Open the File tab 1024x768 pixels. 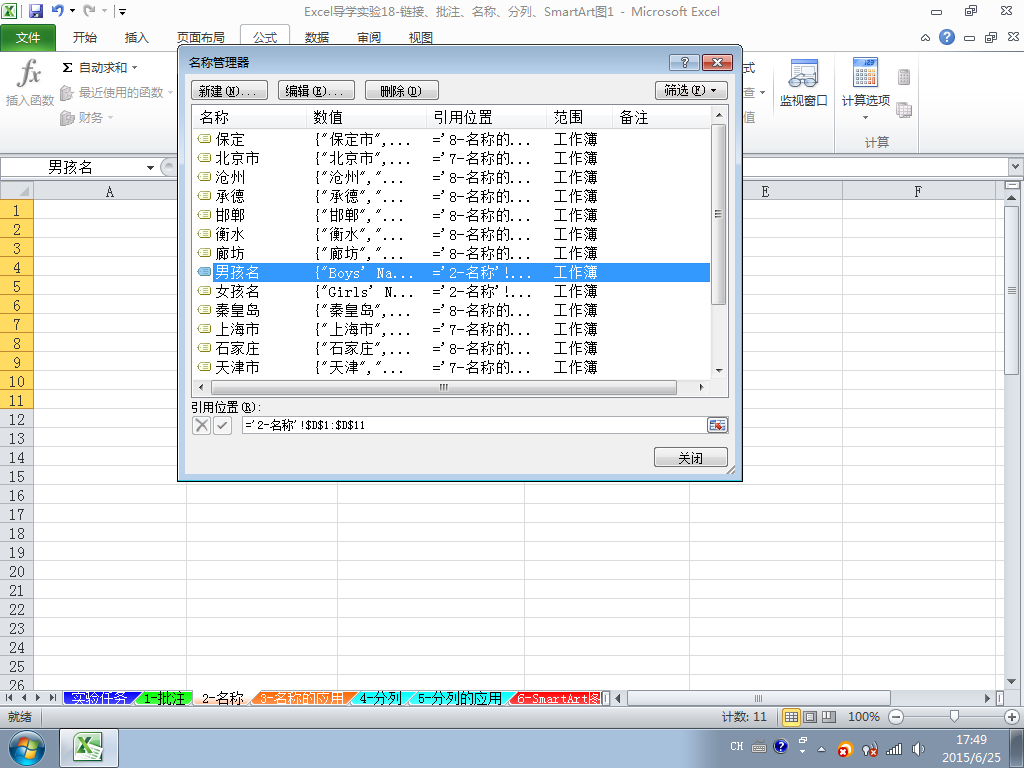pyautogui.click(x=28, y=37)
